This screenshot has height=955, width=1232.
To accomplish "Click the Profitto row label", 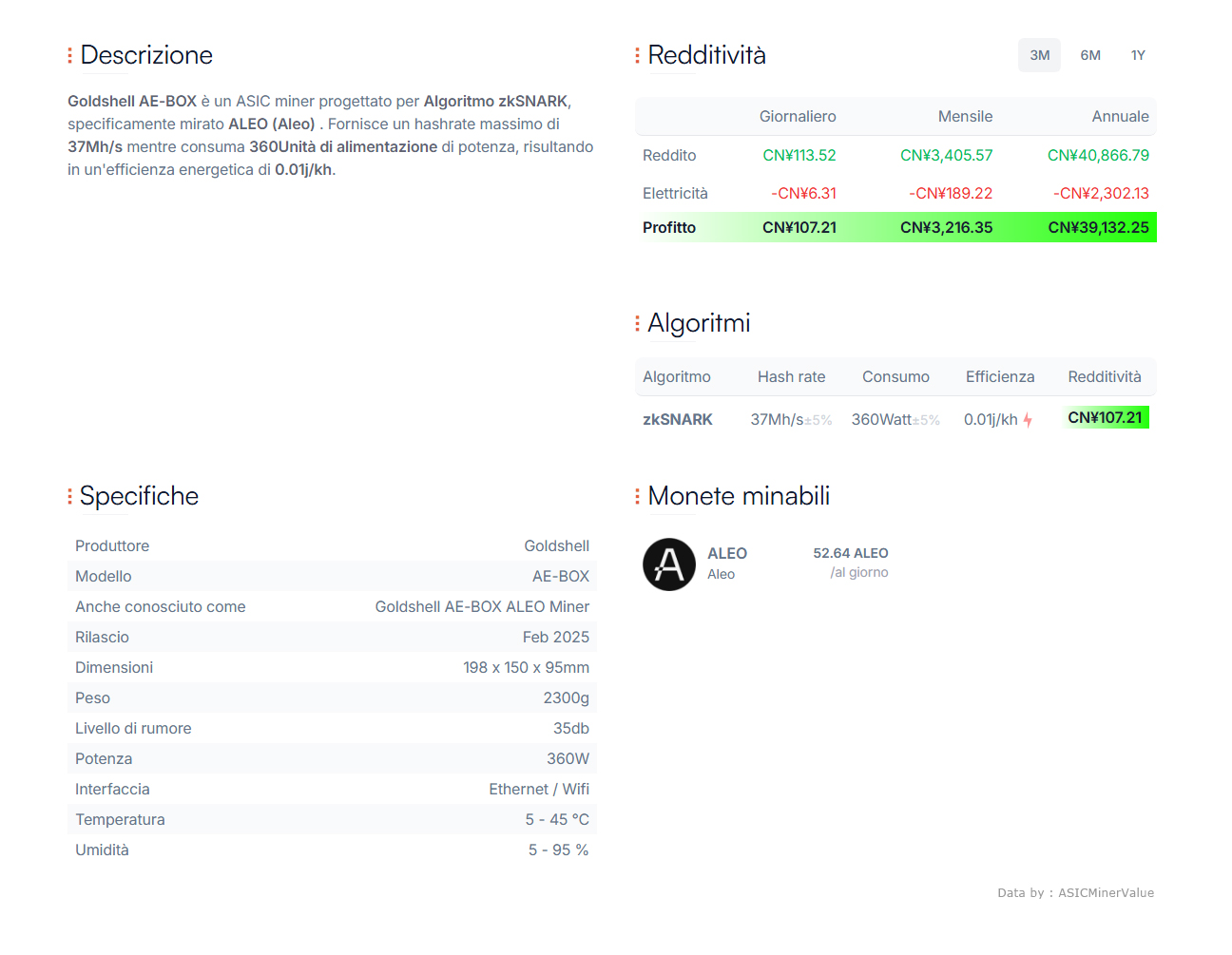I will [x=669, y=227].
